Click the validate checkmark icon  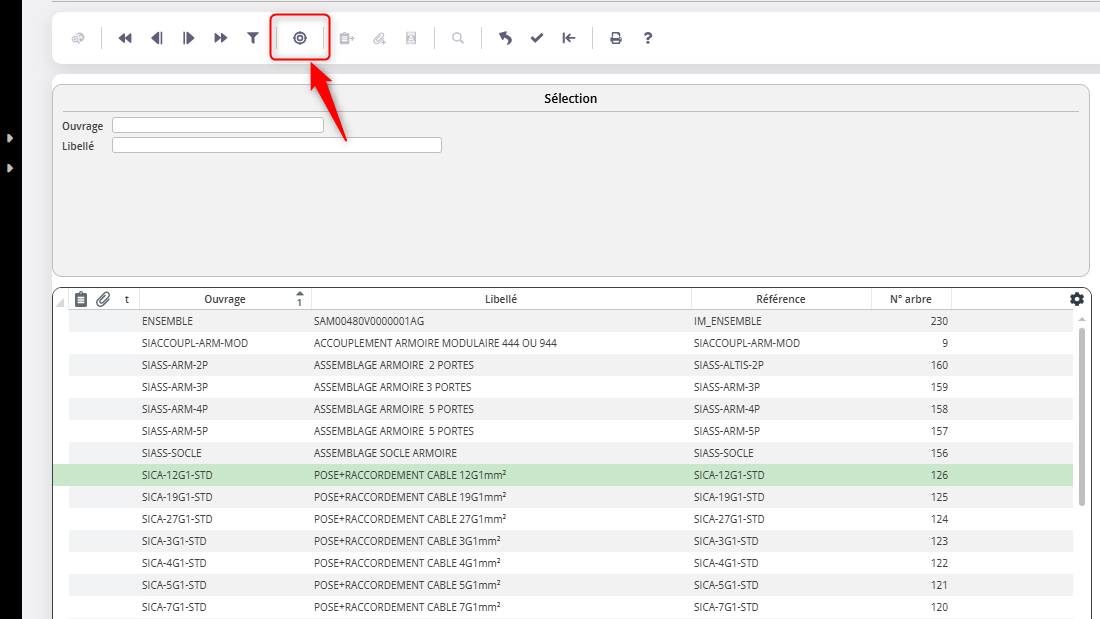(537, 38)
